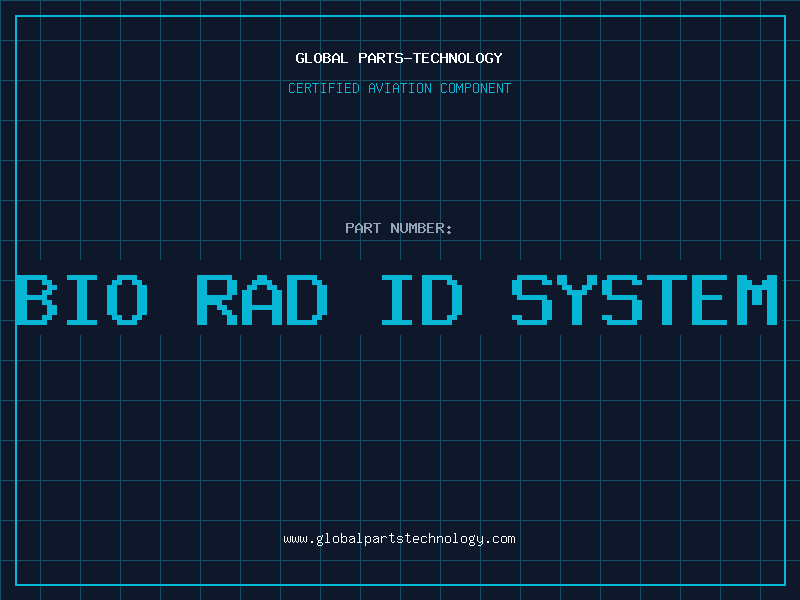Select the word "GLOBAL" in the header

(x=322, y=58)
